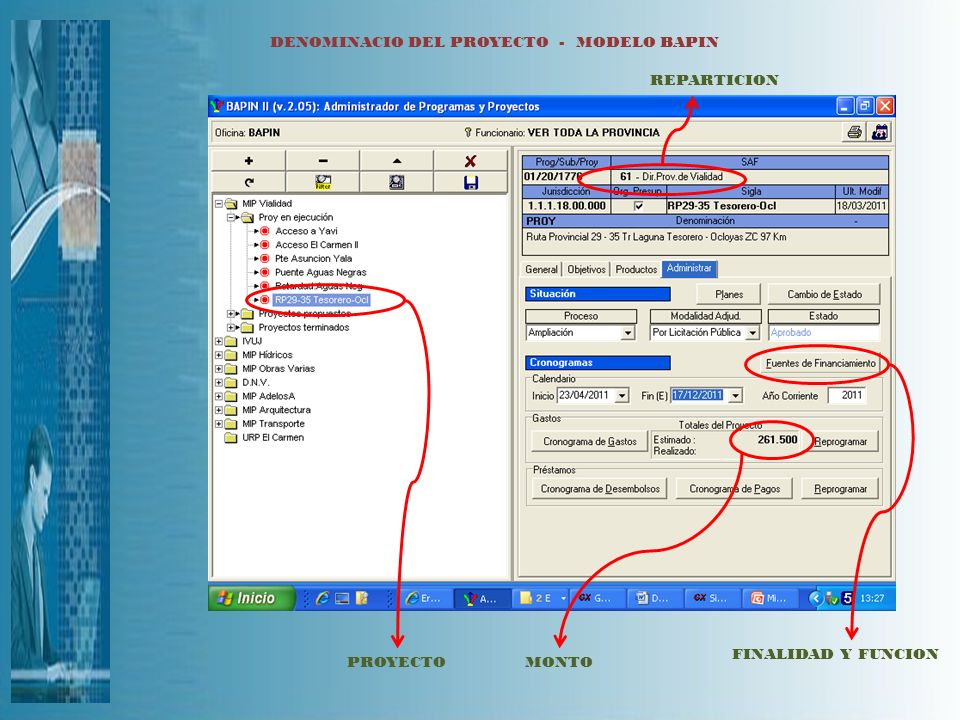Switch to the Objetivos tab
This screenshot has height=720, width=960.
pyautogui.click(x=586, y=269)
